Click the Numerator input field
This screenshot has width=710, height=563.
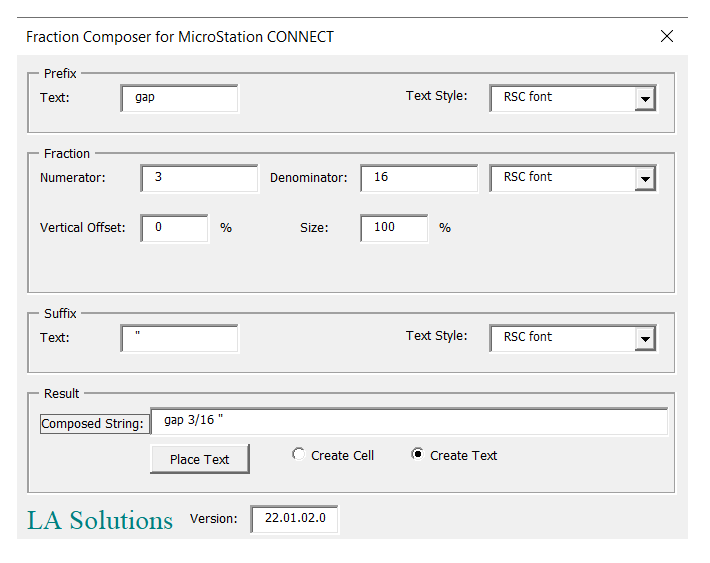[199, 178]
